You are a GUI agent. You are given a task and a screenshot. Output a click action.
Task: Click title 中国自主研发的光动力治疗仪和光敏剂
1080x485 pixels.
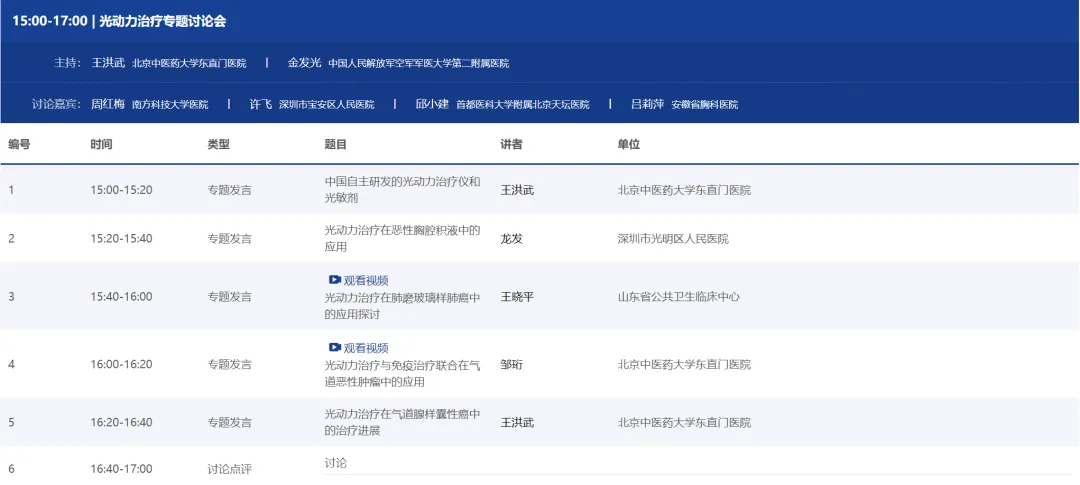pyautogui.click(x=402, y=189)
